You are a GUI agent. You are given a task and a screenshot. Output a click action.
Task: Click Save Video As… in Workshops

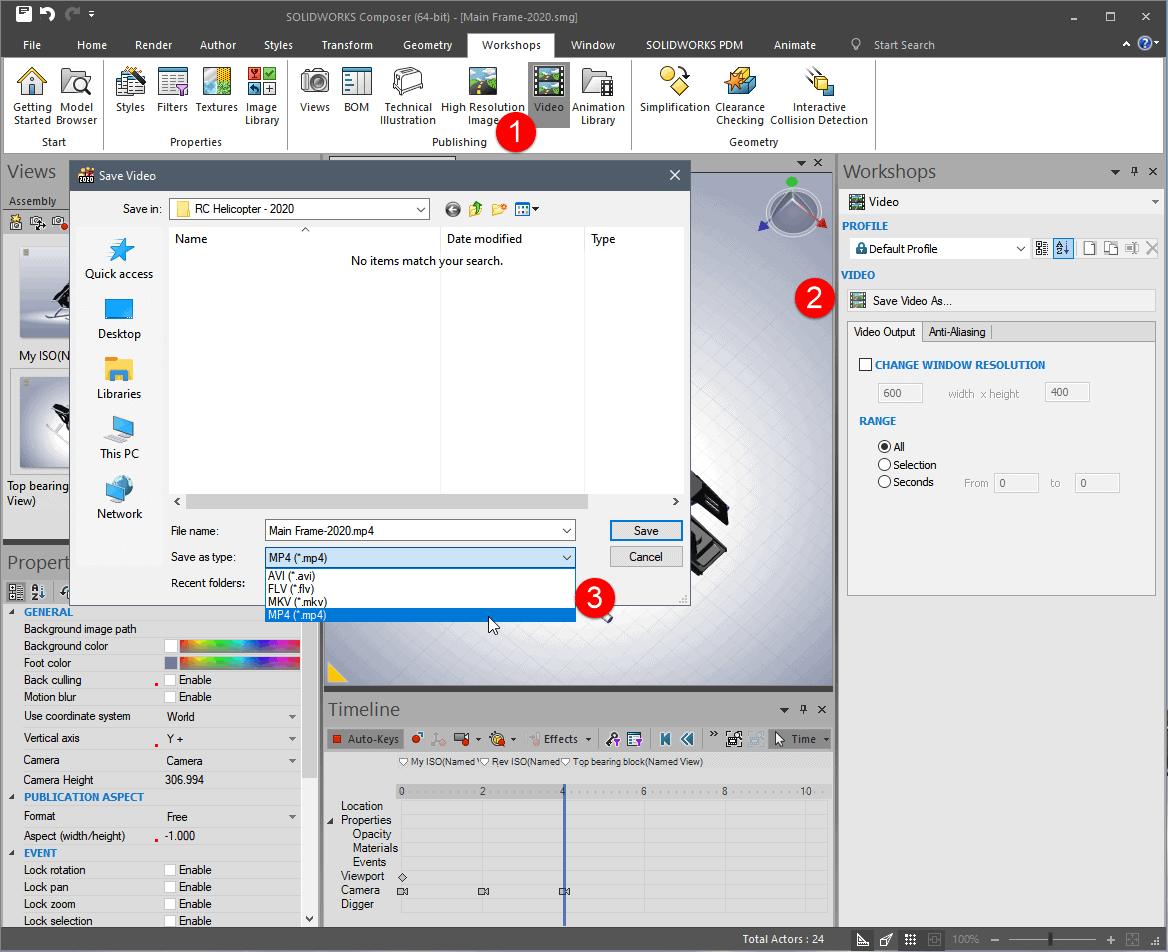(1001, 301)
